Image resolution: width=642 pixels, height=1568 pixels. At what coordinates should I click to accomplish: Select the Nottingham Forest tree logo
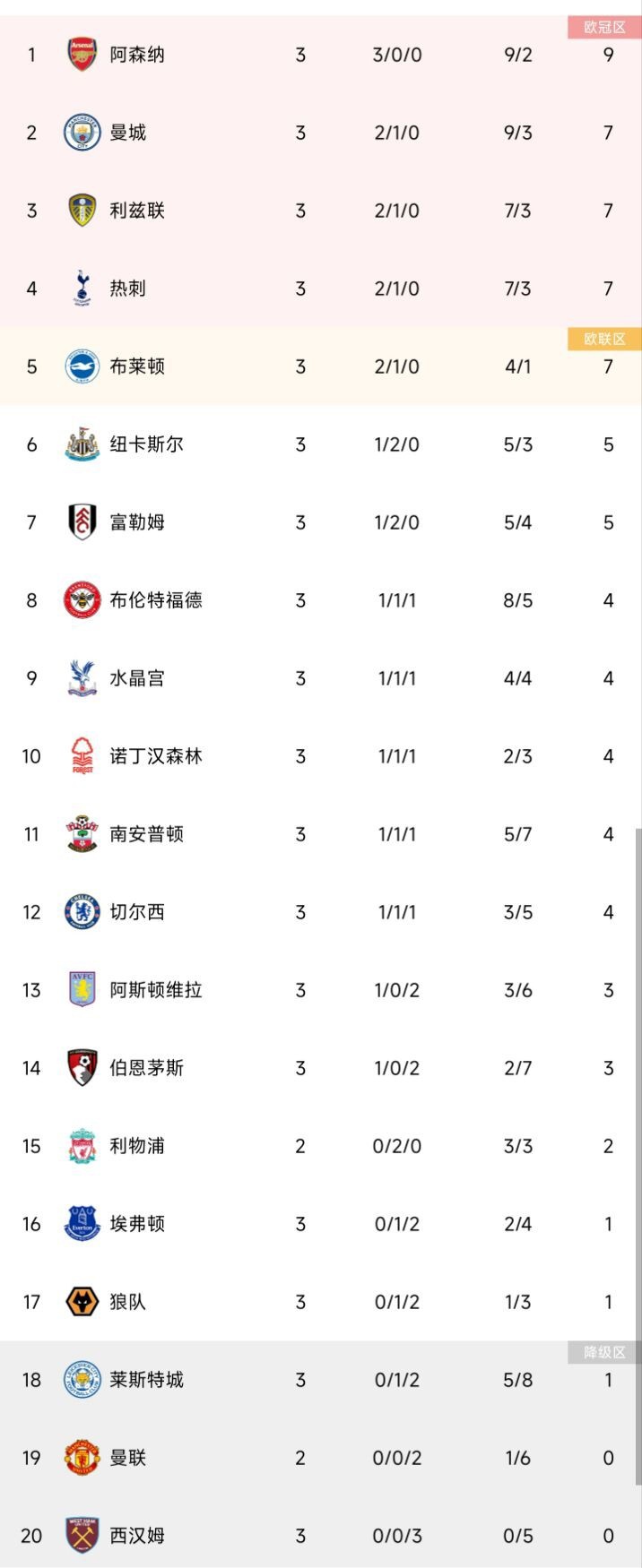pos(82,756)
